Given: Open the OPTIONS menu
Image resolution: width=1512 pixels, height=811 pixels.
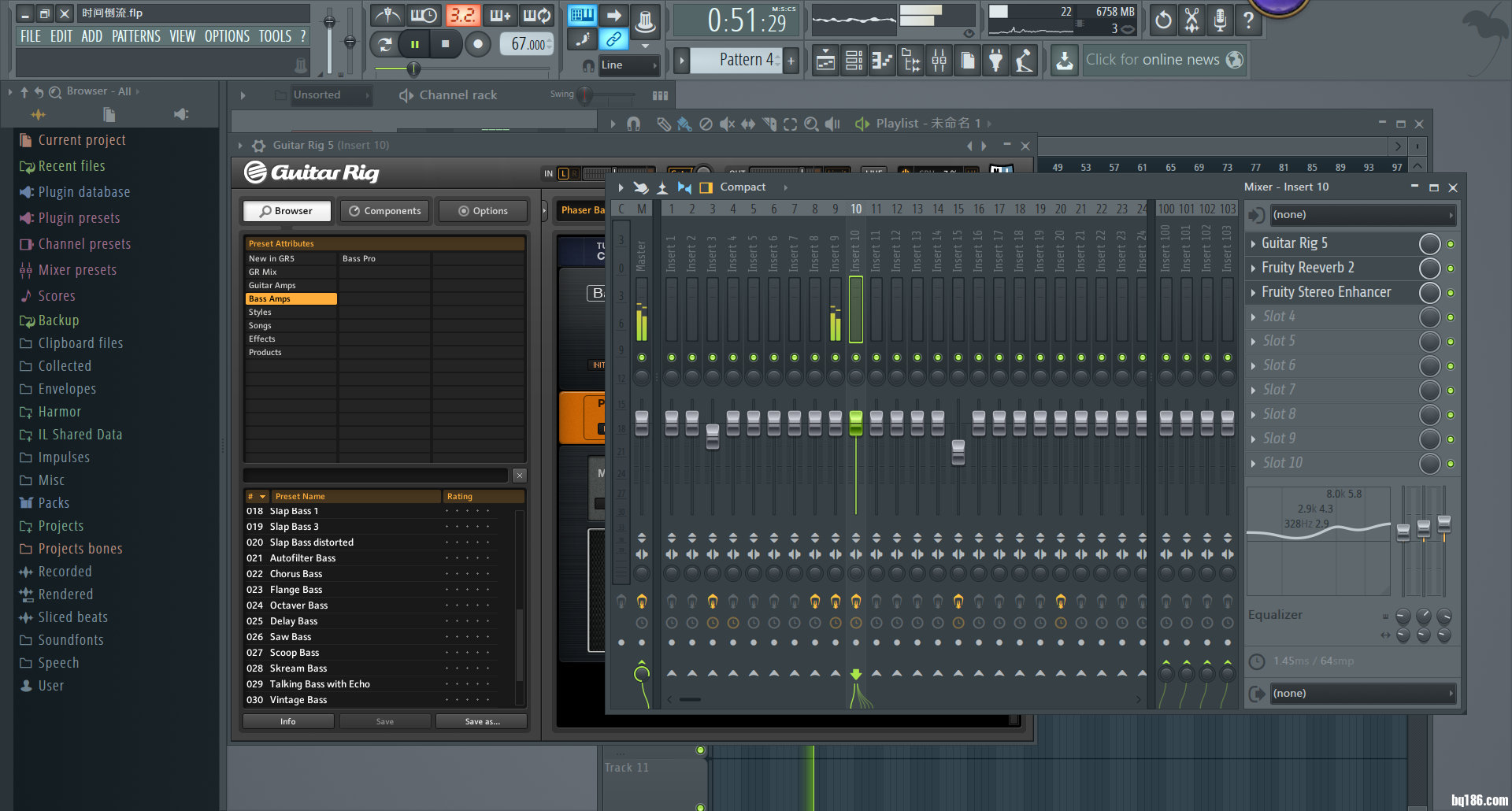Looking at the screenshot, I should [227, 36].
